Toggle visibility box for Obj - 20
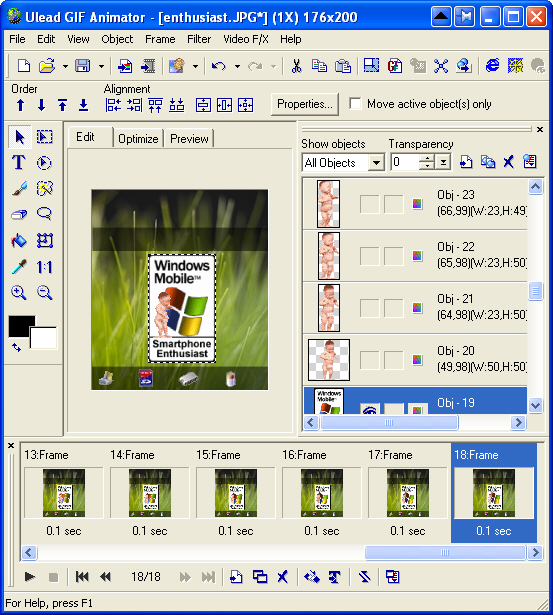This screenshot has width=553, height=615. pyautogui.click(x=369, y=360)
